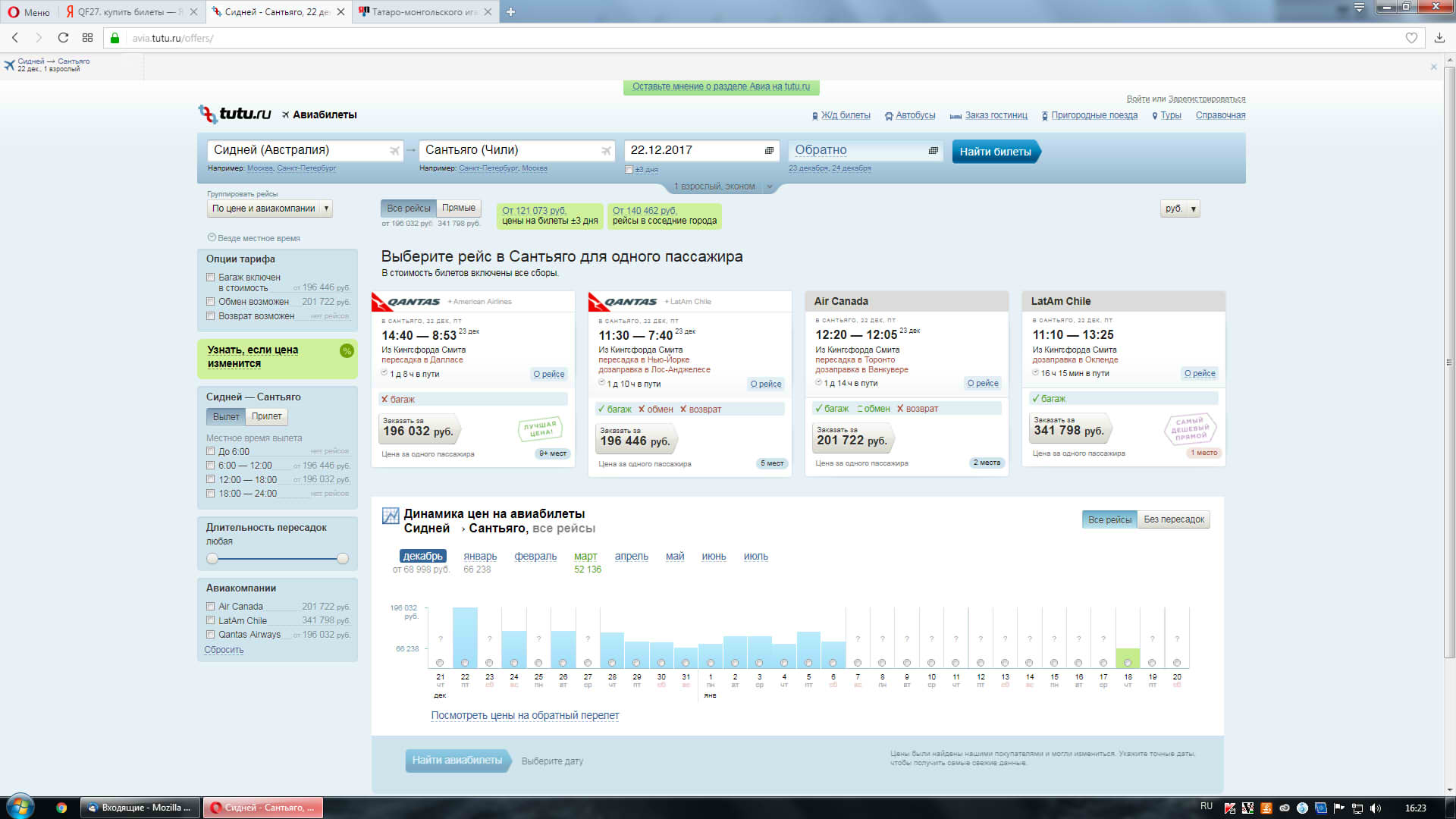Open the browser downloads icon
This screenshot has height=819, width=1456.
1439,38
